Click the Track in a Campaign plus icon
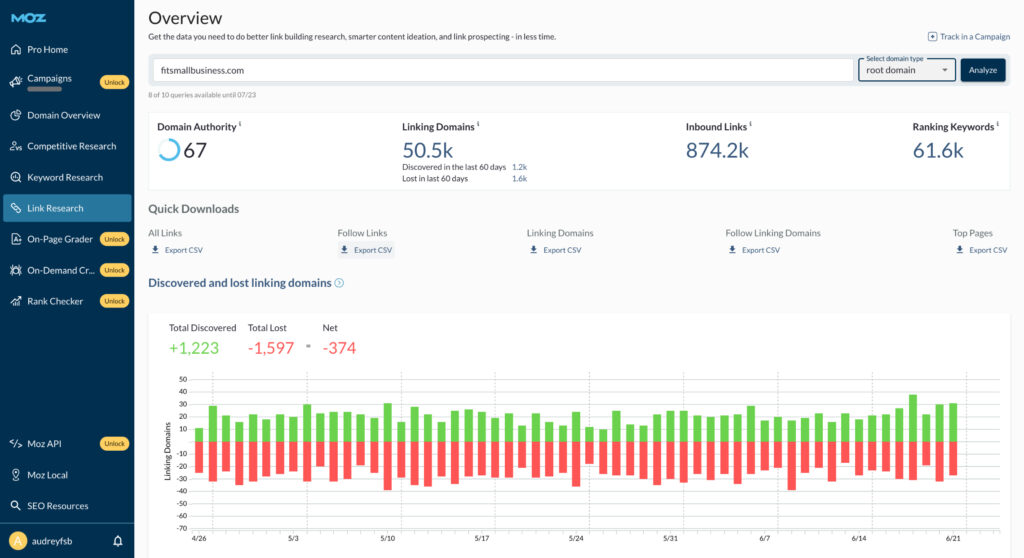1024x558 pixels. click(933, 37)
